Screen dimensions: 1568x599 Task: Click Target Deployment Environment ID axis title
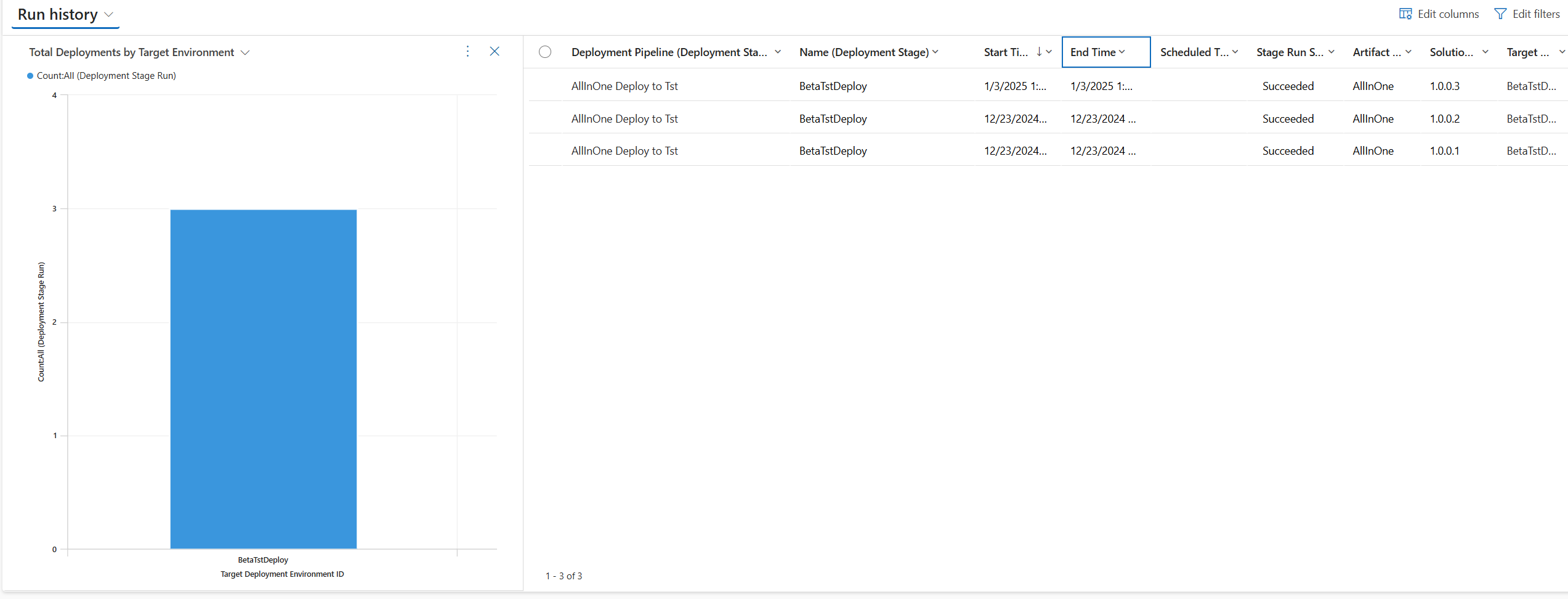282,574
